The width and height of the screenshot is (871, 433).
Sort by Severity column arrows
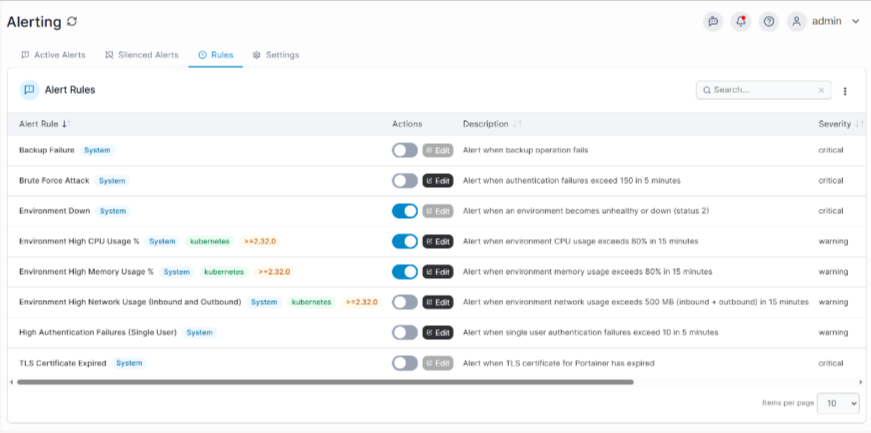[x=859, y=124]
